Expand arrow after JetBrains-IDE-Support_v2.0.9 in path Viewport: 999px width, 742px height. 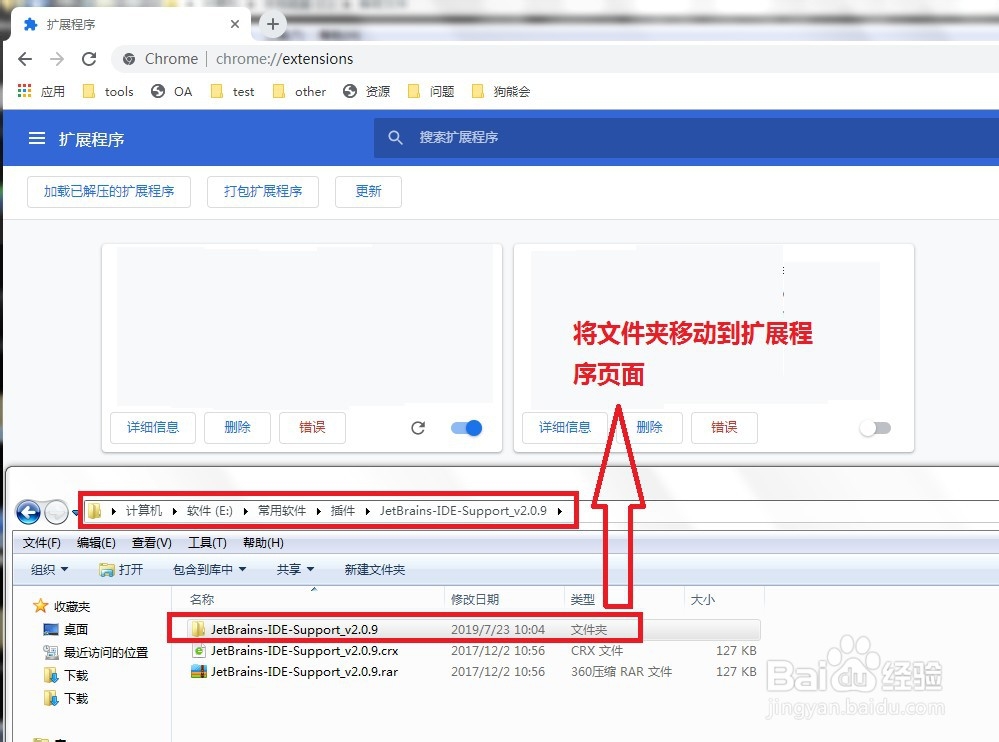(559, 511)
